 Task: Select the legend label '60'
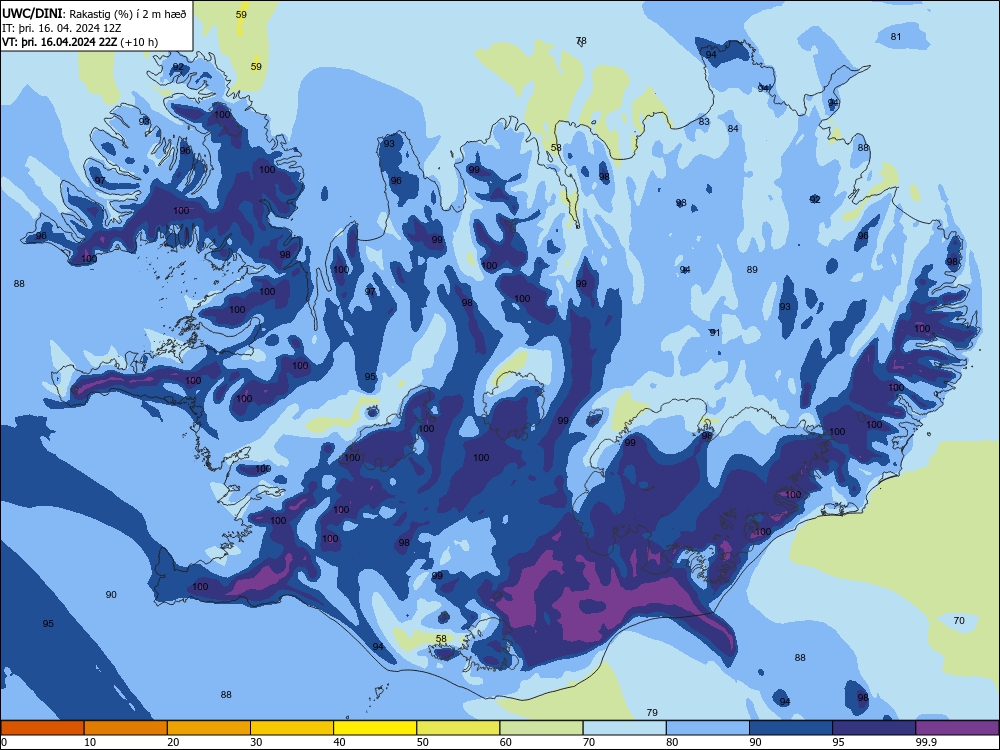pos(506,742)
